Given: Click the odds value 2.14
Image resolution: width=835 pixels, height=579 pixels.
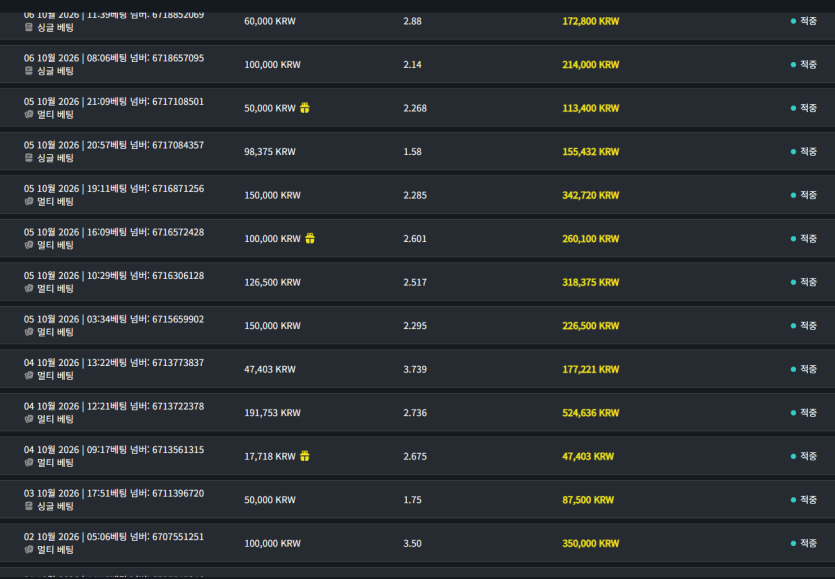Looking at the screenshot, I should [x=412, y=65].
